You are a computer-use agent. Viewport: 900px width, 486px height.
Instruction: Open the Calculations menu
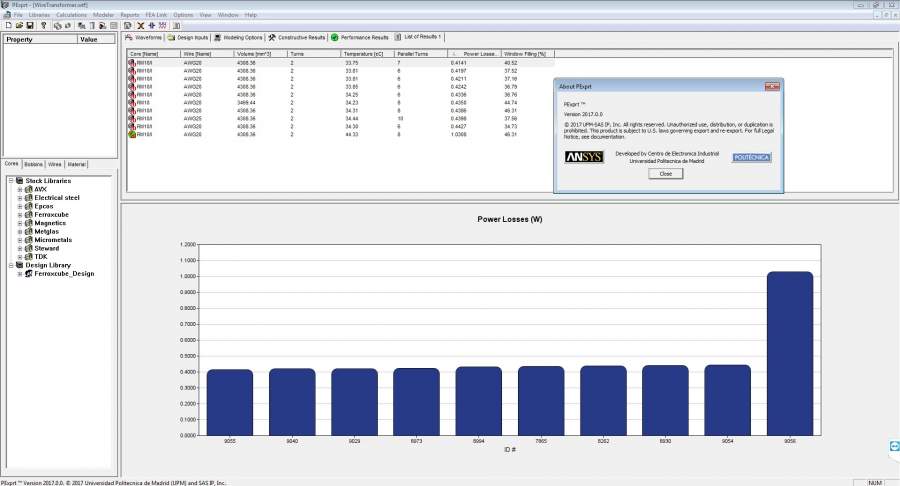[x=71, y=15]
